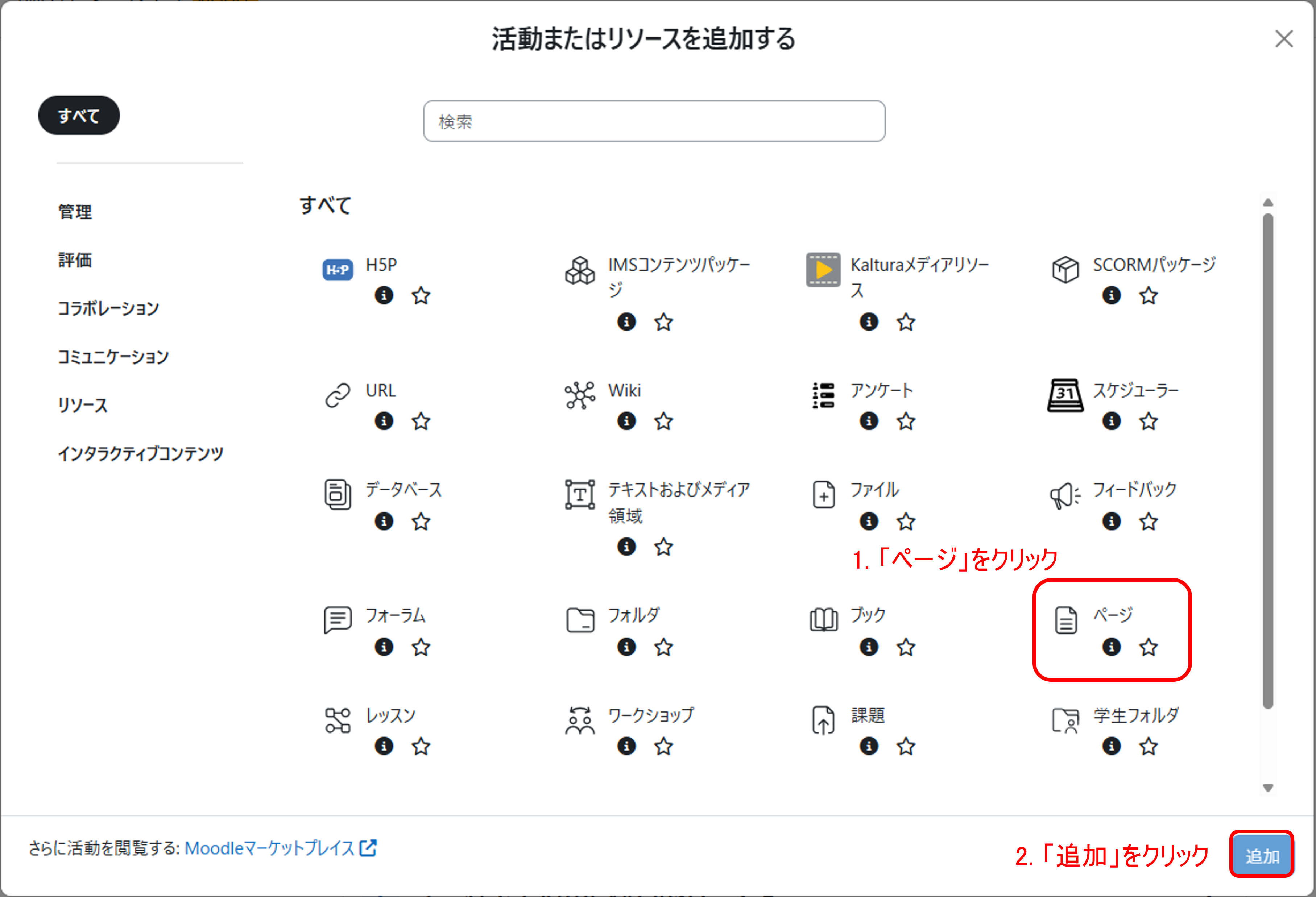This screenshot has width=1316, height=897.
Task: Toggle favourite star for URL
Action: [421, 421]
